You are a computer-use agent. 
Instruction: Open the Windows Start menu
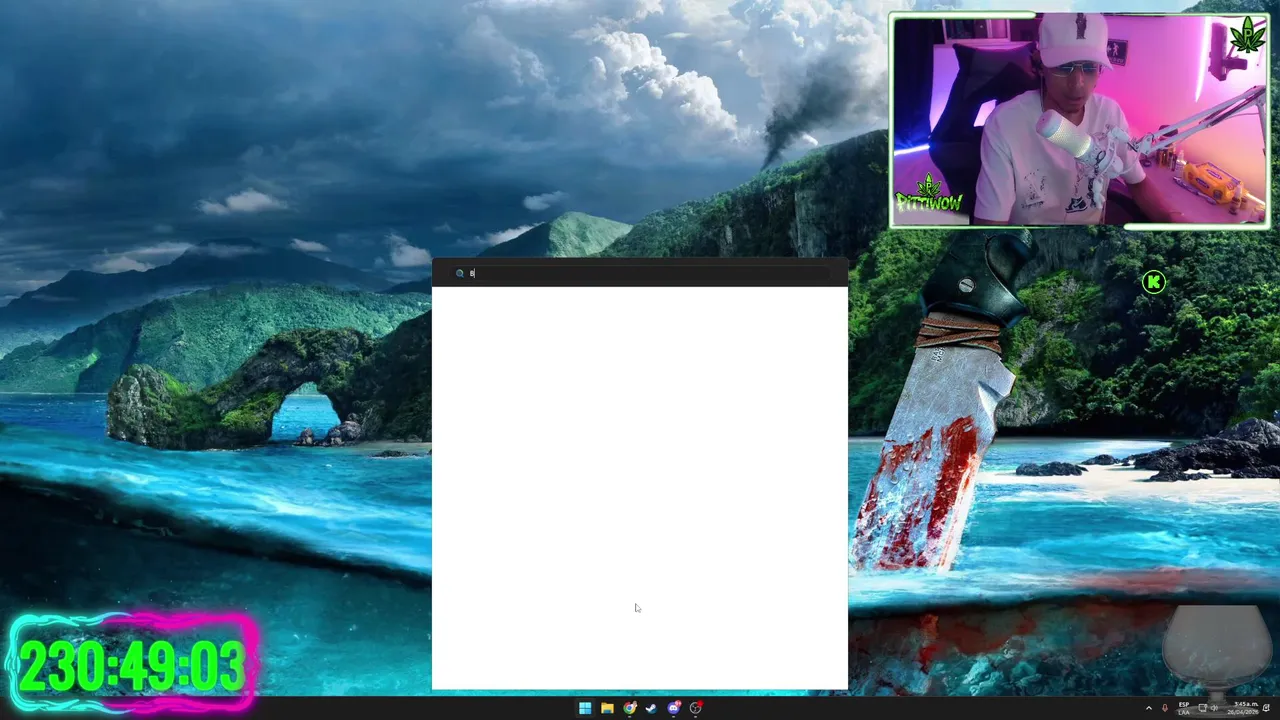tap(585, 708)
